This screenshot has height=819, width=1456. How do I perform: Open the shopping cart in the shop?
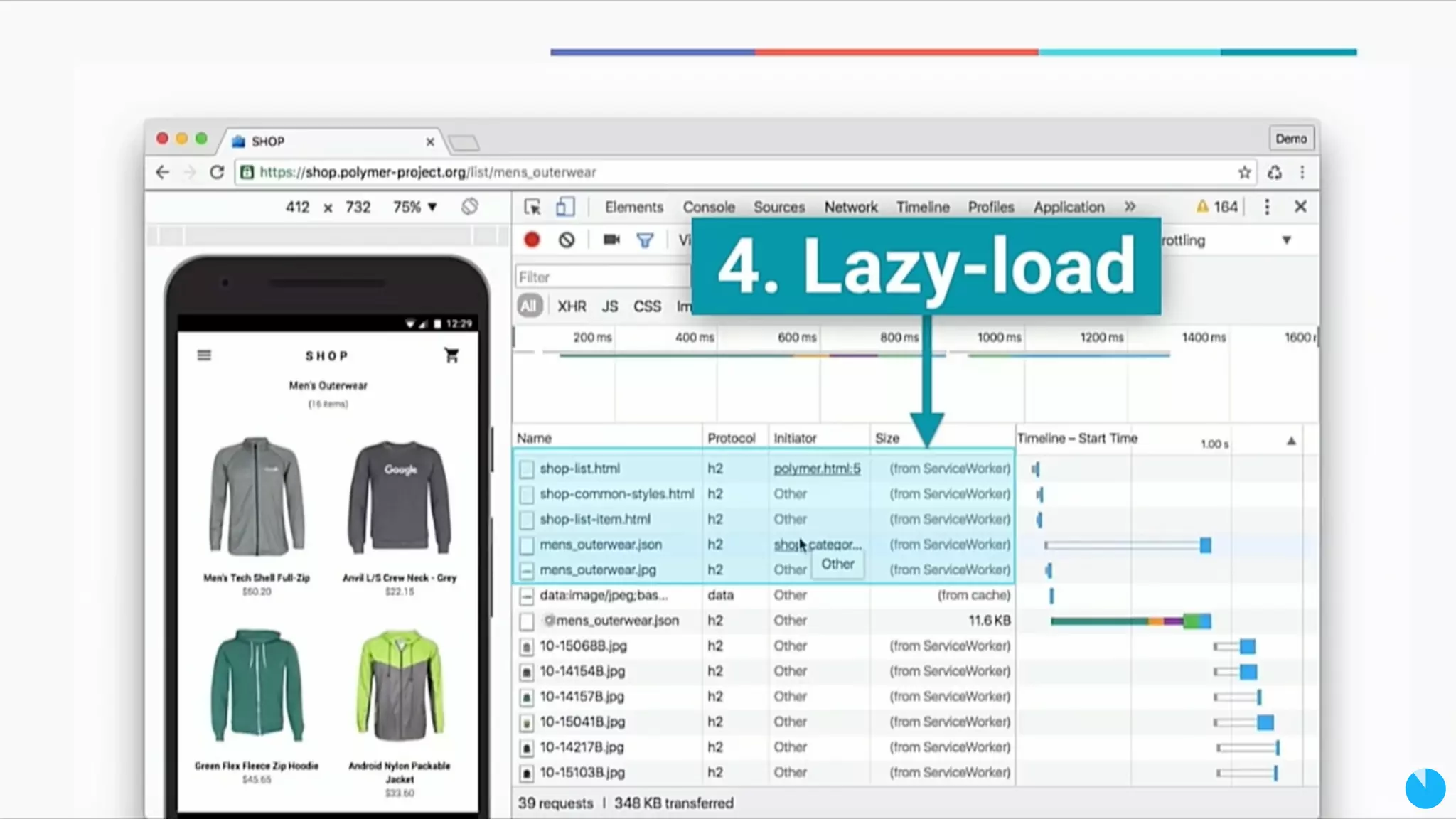451,355
